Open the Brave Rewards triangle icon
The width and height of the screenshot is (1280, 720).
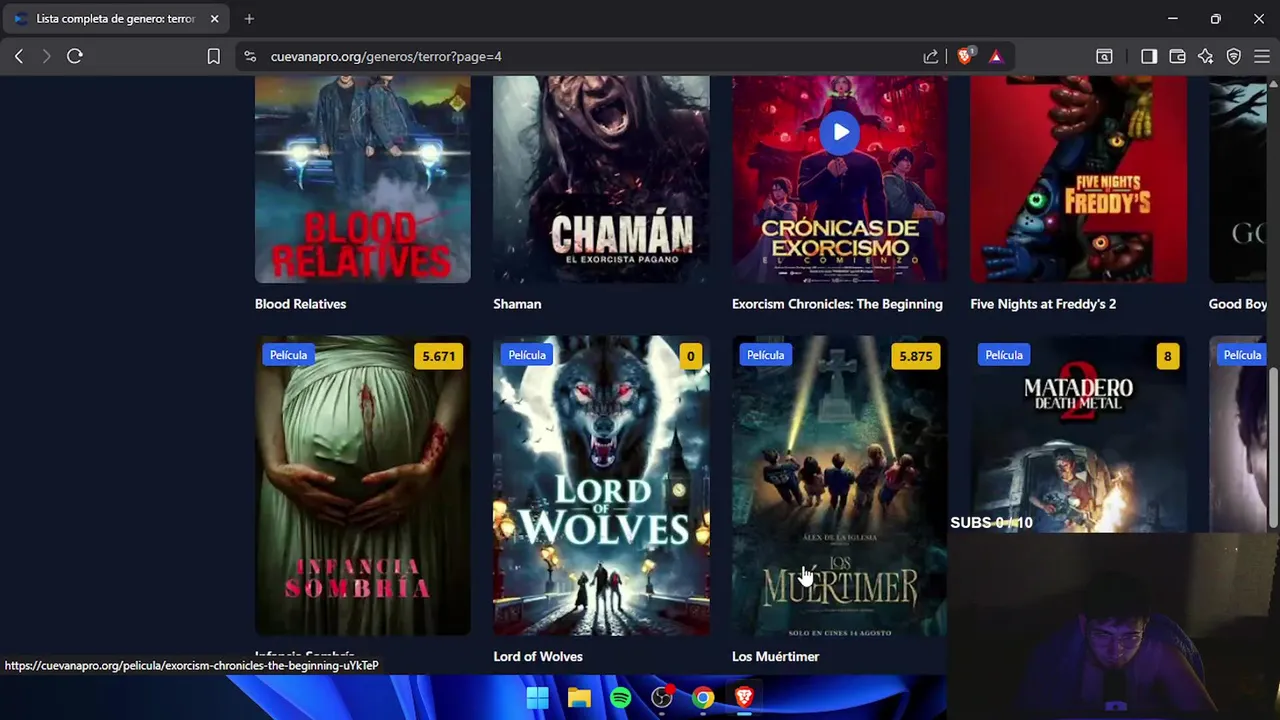click(996, 57)
